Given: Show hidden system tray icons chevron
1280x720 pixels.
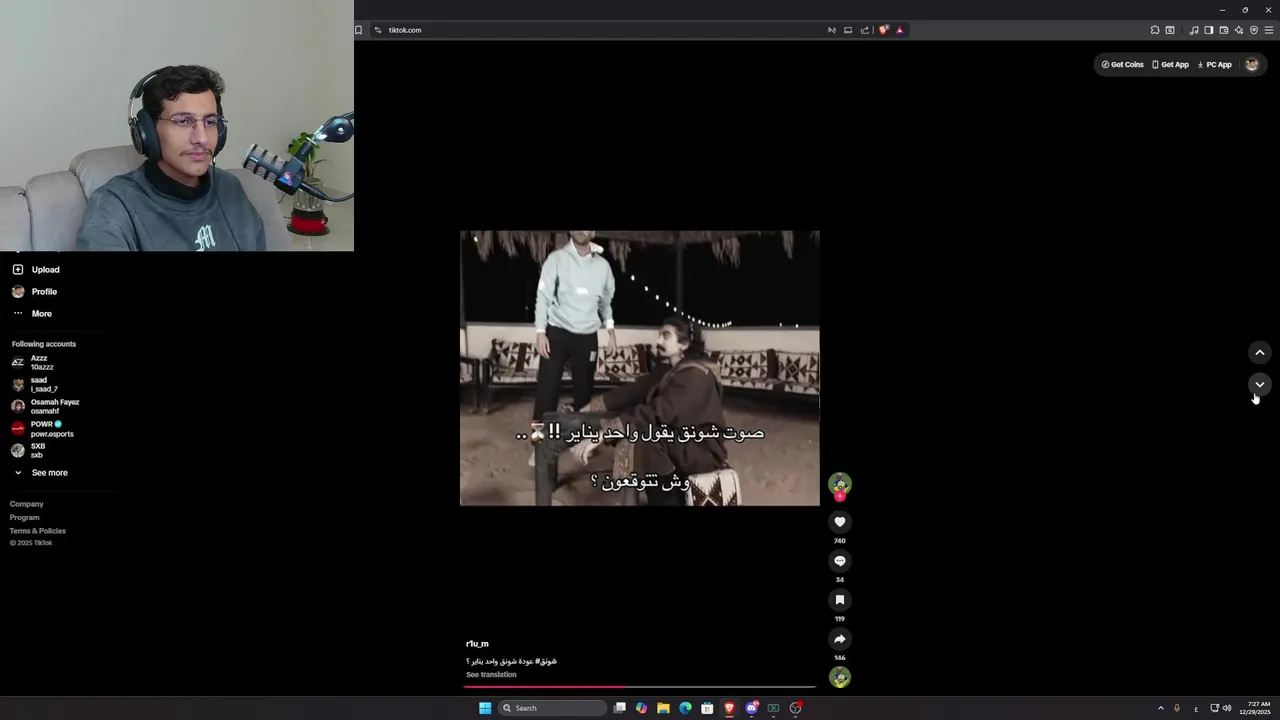Looking at the screenshot, I should pyautogui.click(x=1161, y=708).
